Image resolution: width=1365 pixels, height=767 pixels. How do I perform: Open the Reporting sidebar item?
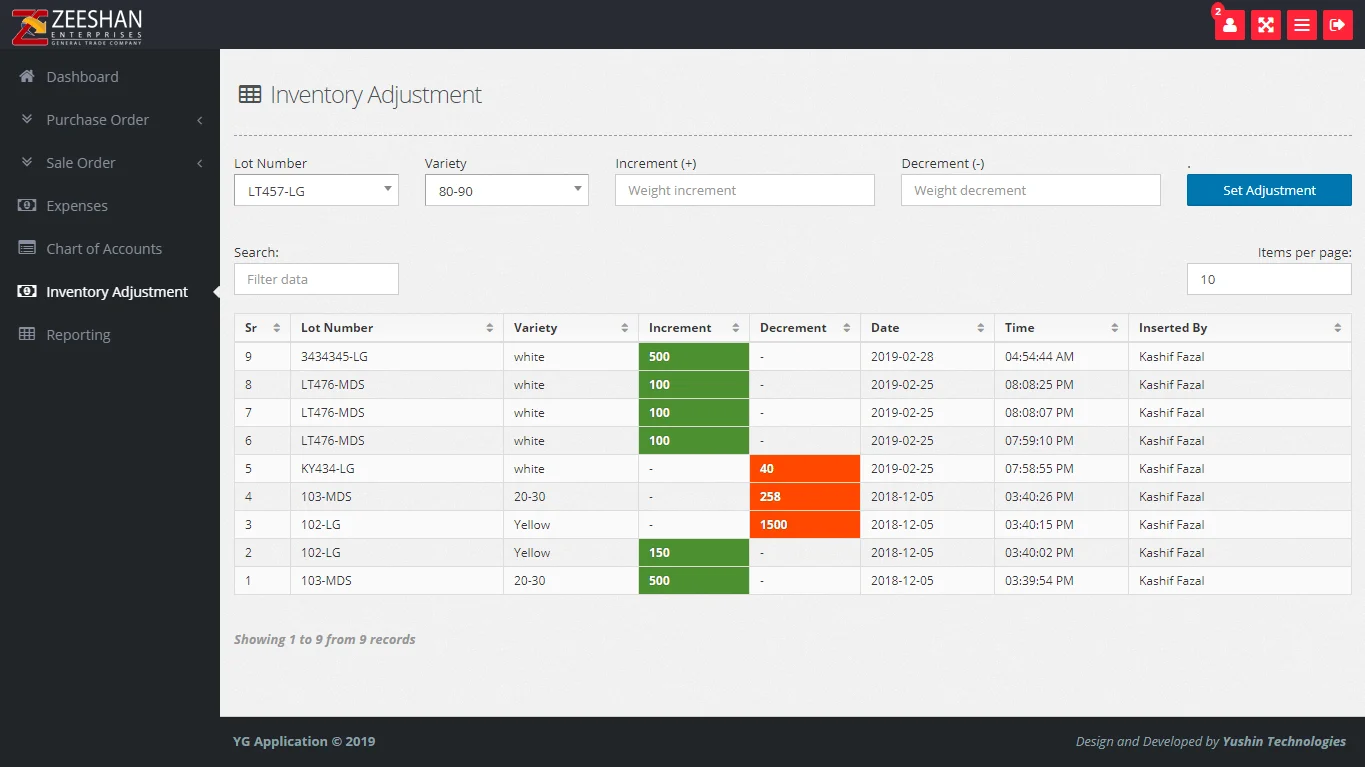(78, 335)
